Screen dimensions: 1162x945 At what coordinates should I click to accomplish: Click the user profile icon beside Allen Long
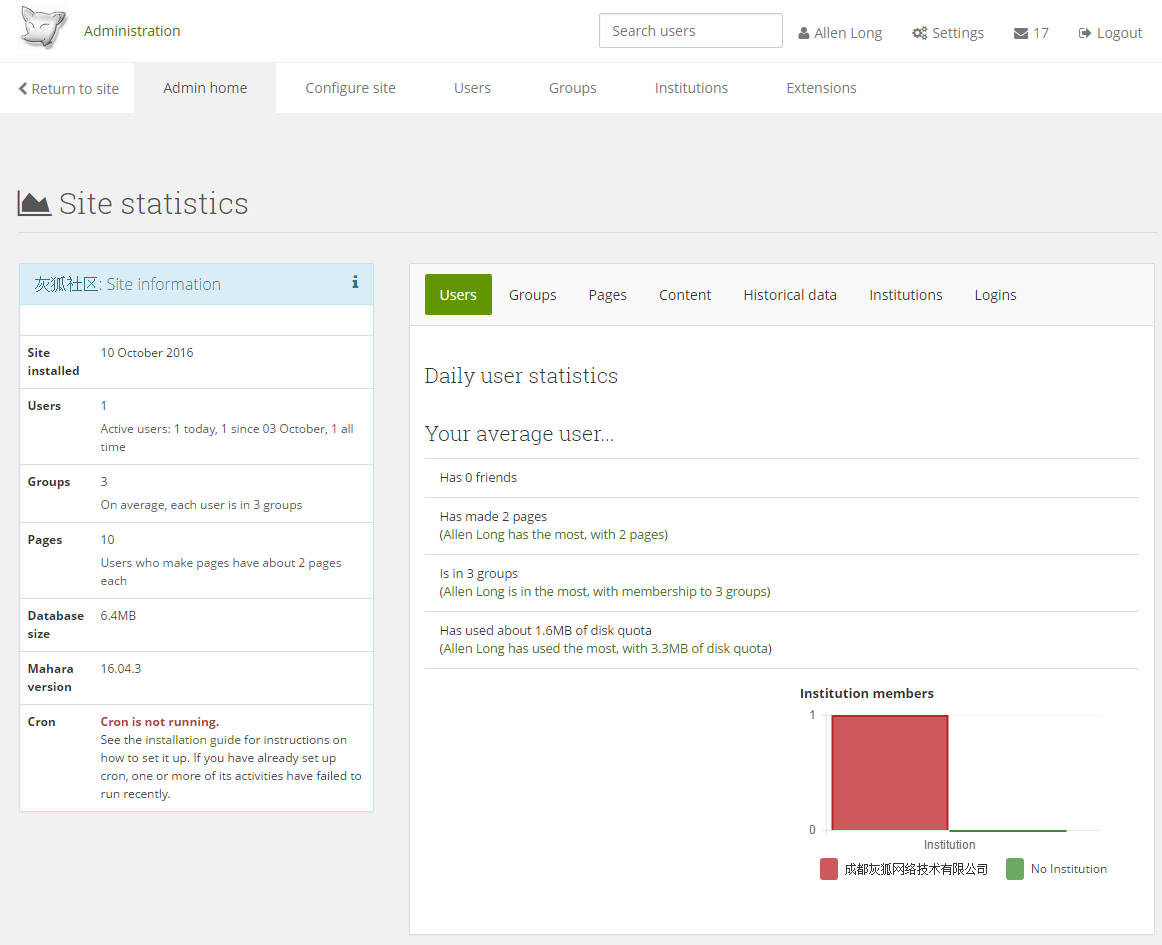pos(804,33)
